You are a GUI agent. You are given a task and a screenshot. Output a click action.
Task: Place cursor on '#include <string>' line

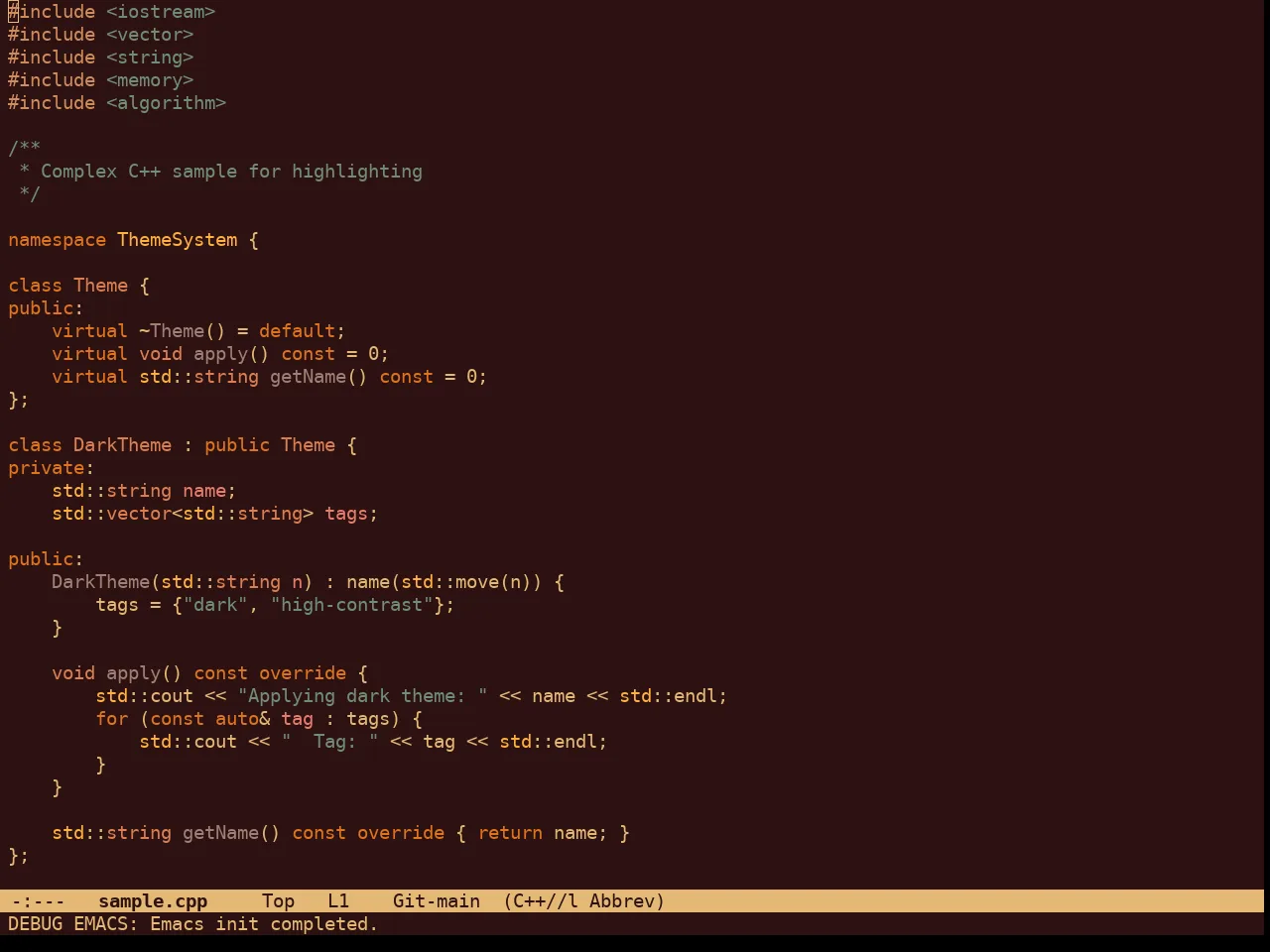(x=101, y=58)
